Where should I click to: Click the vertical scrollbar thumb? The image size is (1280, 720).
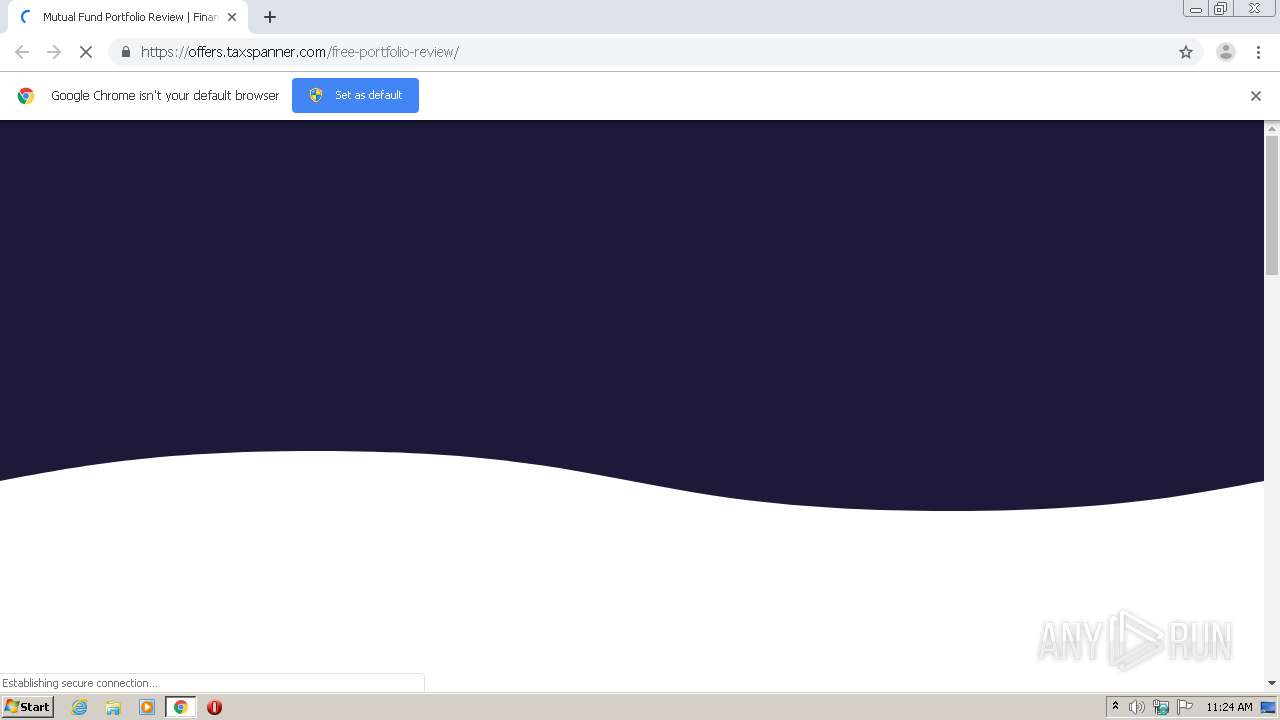[x=1272, y=204]
